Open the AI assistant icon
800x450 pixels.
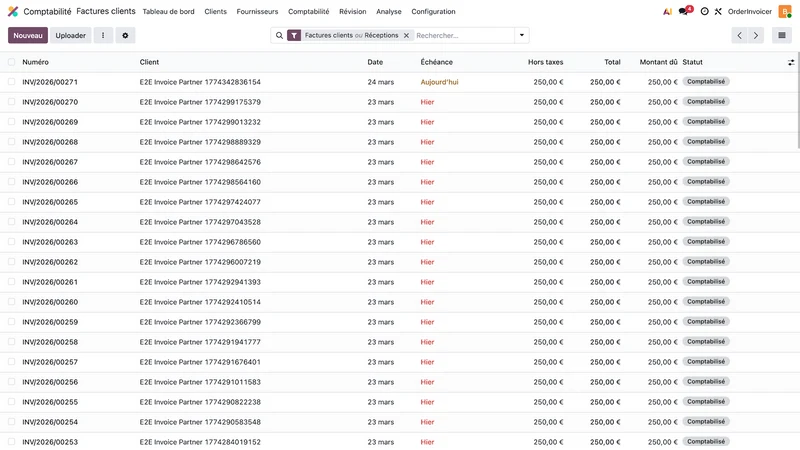tap(667, 11)
